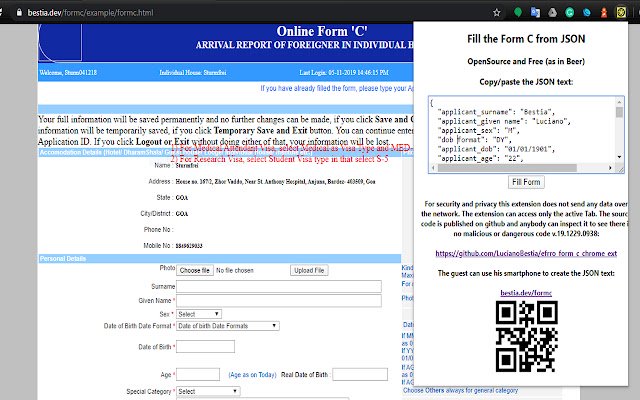Open the bestia.dev/formc link
640x400 pixels.
(526, 293)
